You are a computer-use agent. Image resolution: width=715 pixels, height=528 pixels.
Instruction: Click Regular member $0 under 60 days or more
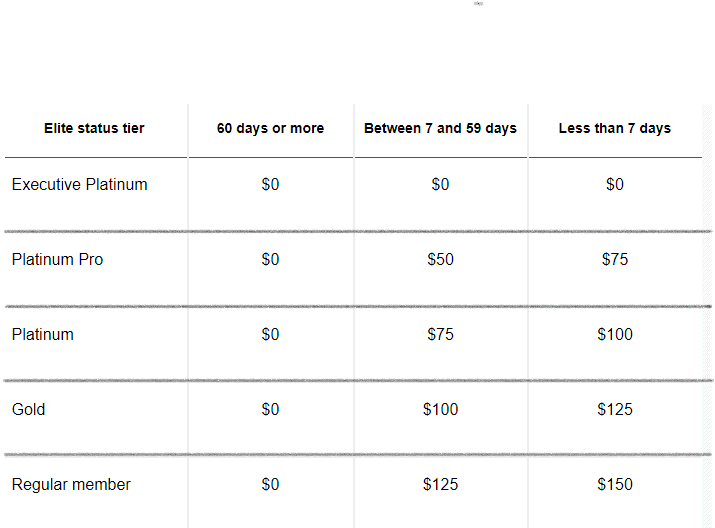[x=270, y=484]
